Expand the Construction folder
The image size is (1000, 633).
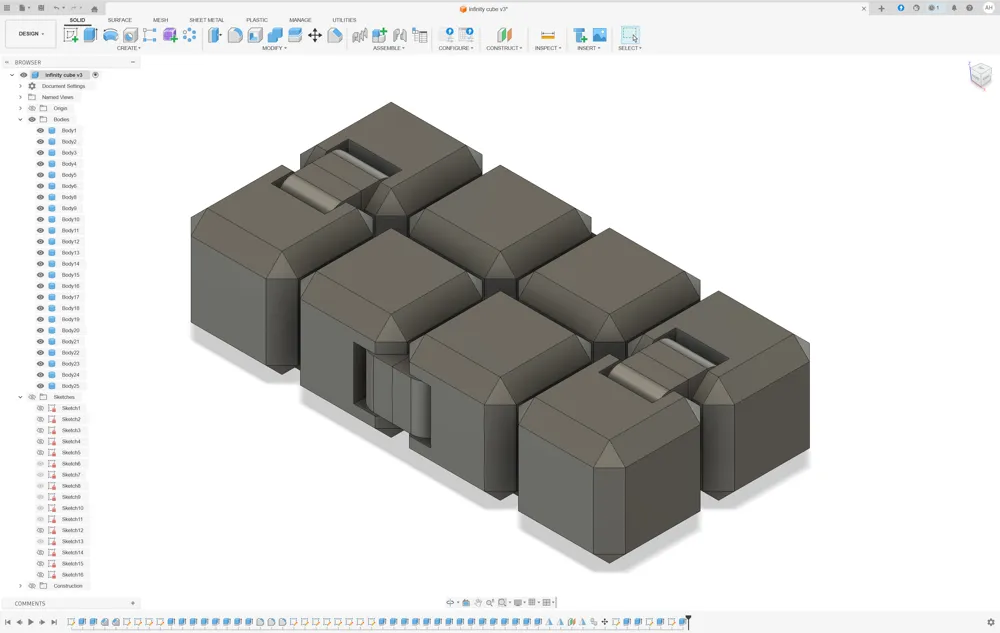click(x=20, y=586)
